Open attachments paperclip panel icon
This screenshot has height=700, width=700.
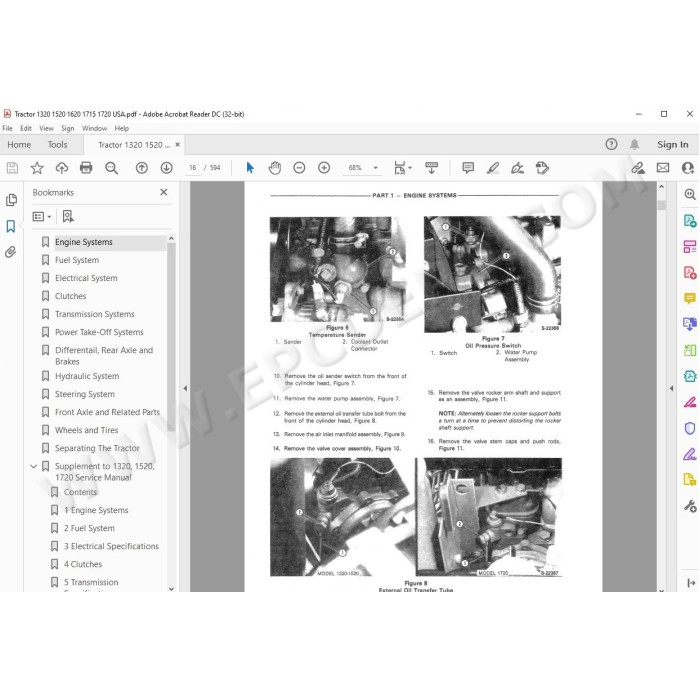click(x=11, y=252)
